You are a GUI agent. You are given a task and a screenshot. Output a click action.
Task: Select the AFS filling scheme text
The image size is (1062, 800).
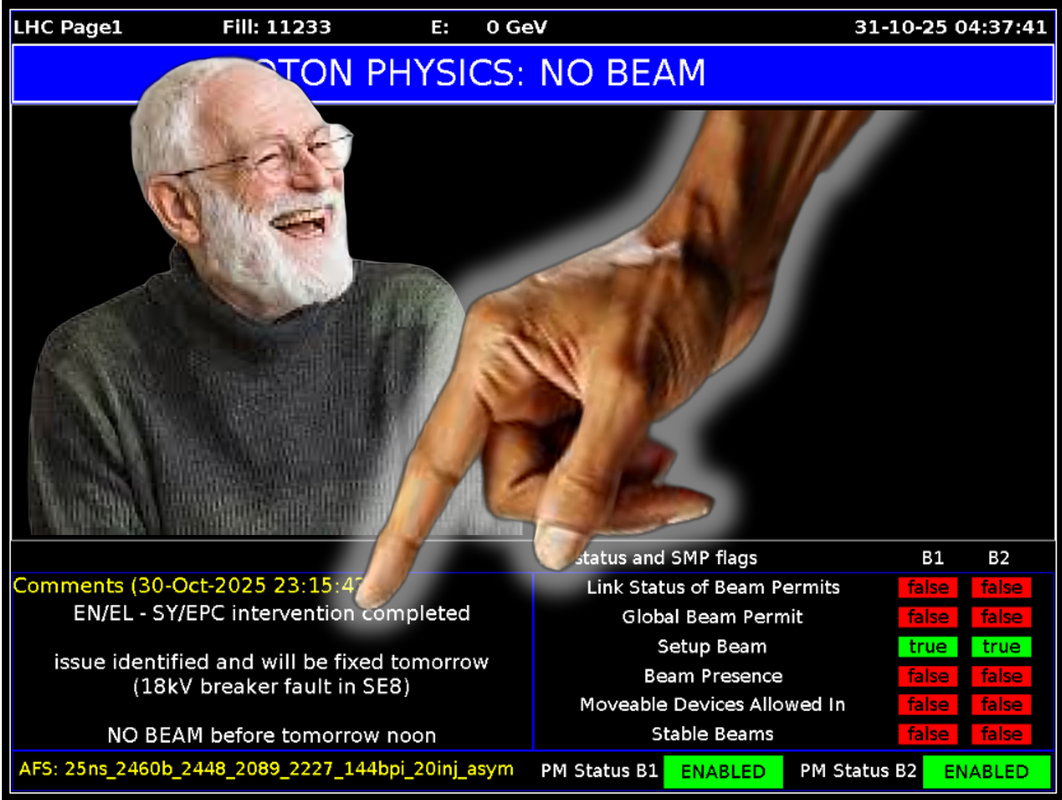[x=266, y=769]
